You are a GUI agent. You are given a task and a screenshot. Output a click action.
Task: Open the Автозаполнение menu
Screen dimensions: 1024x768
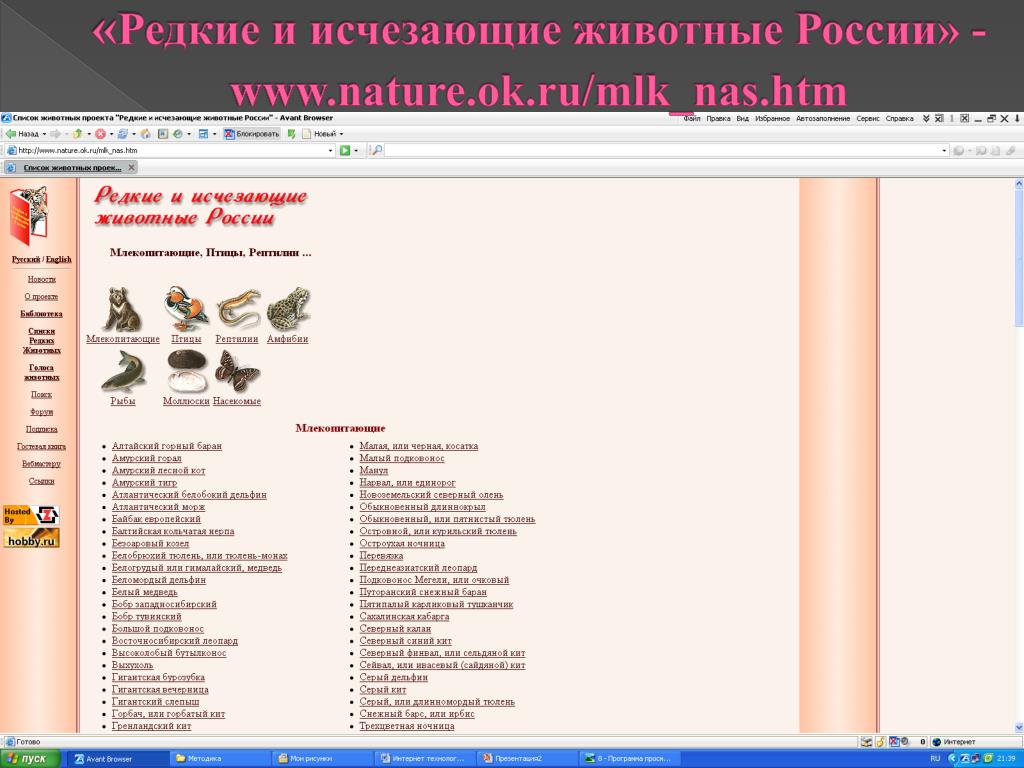[823, 119]
